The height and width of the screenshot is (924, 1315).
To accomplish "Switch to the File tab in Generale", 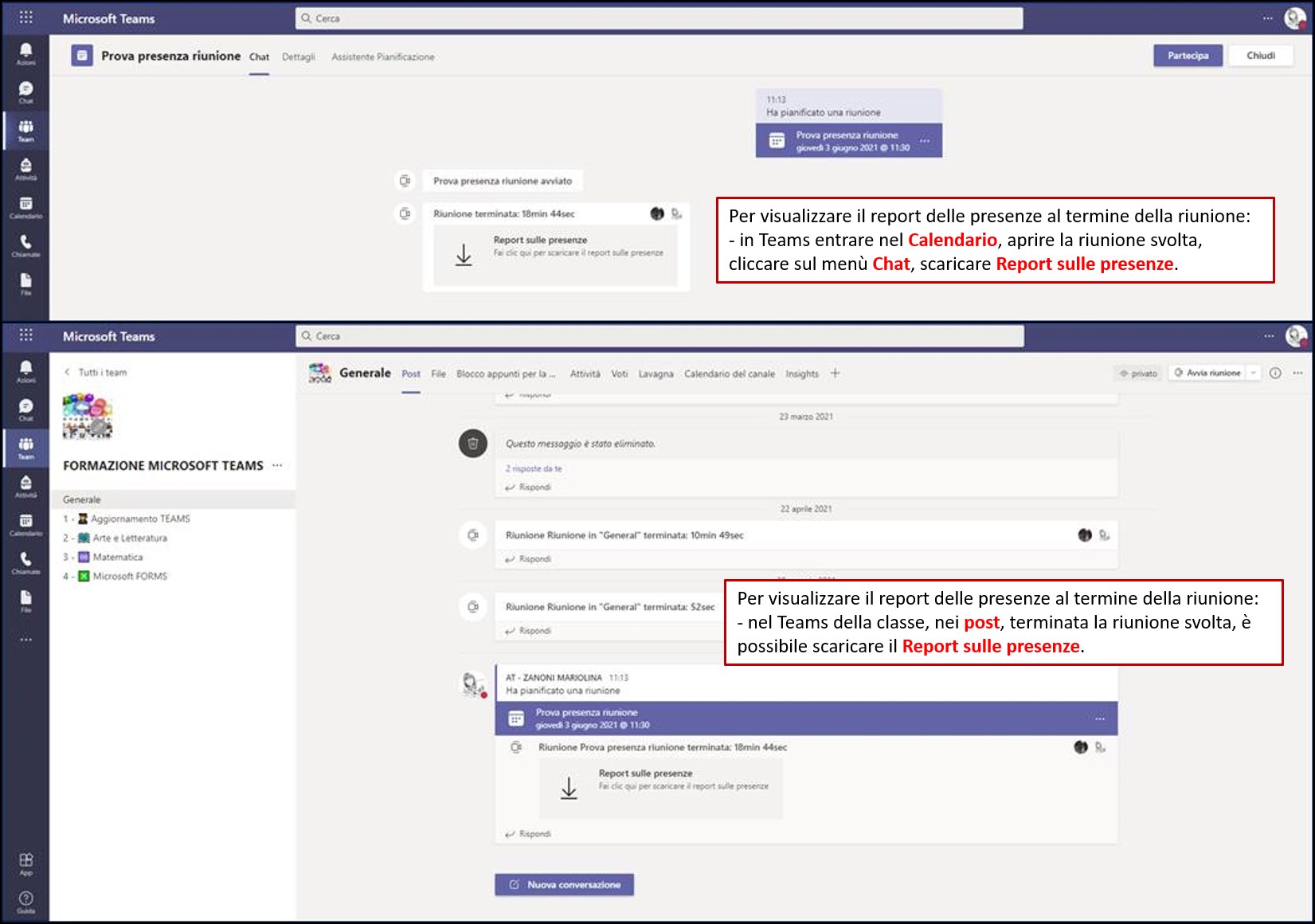I will (438, 374).
